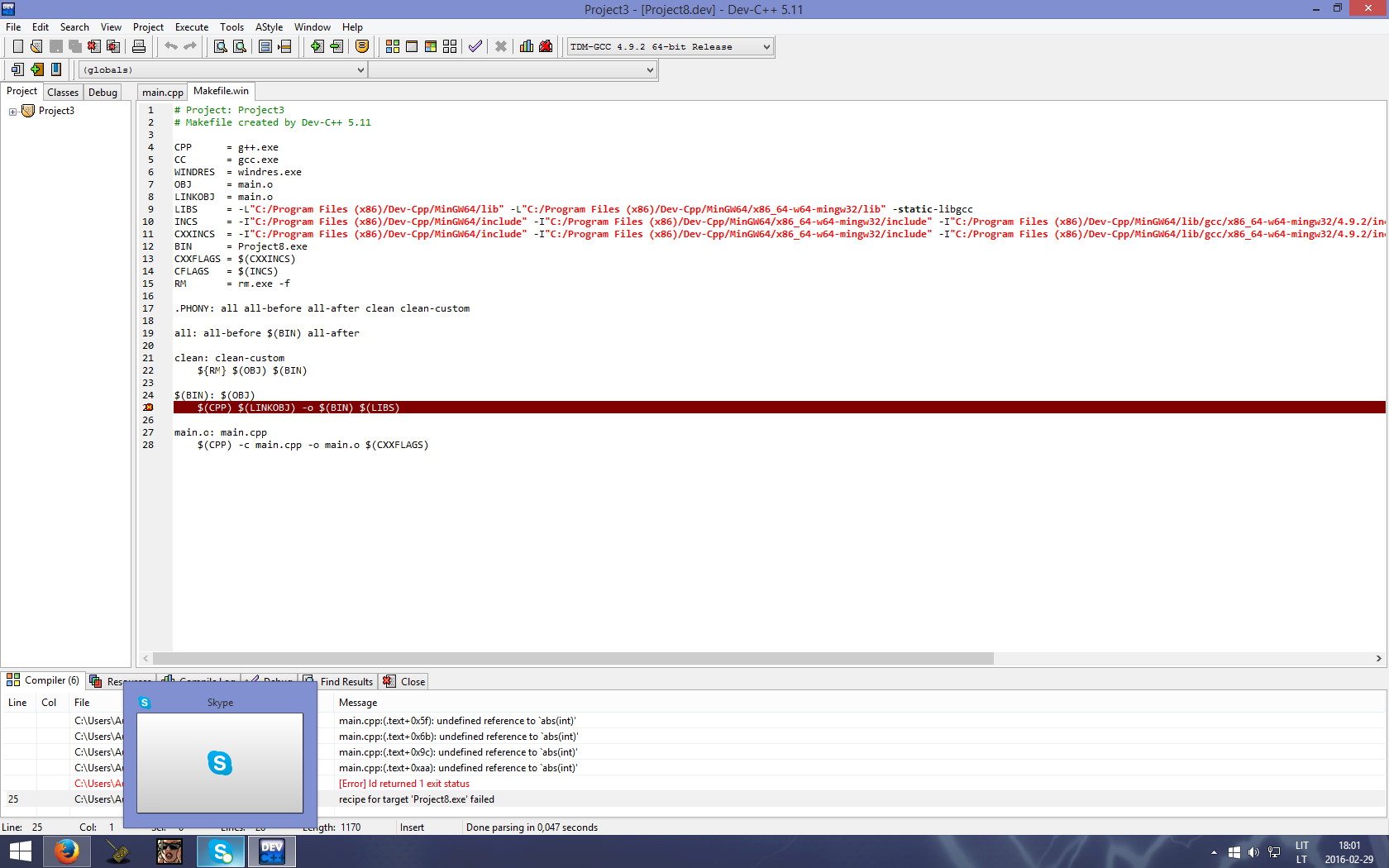1389x868 pixels.
Task: Open the empty member function dropdown
Action: pyautogui.click(x=512, y=69)
